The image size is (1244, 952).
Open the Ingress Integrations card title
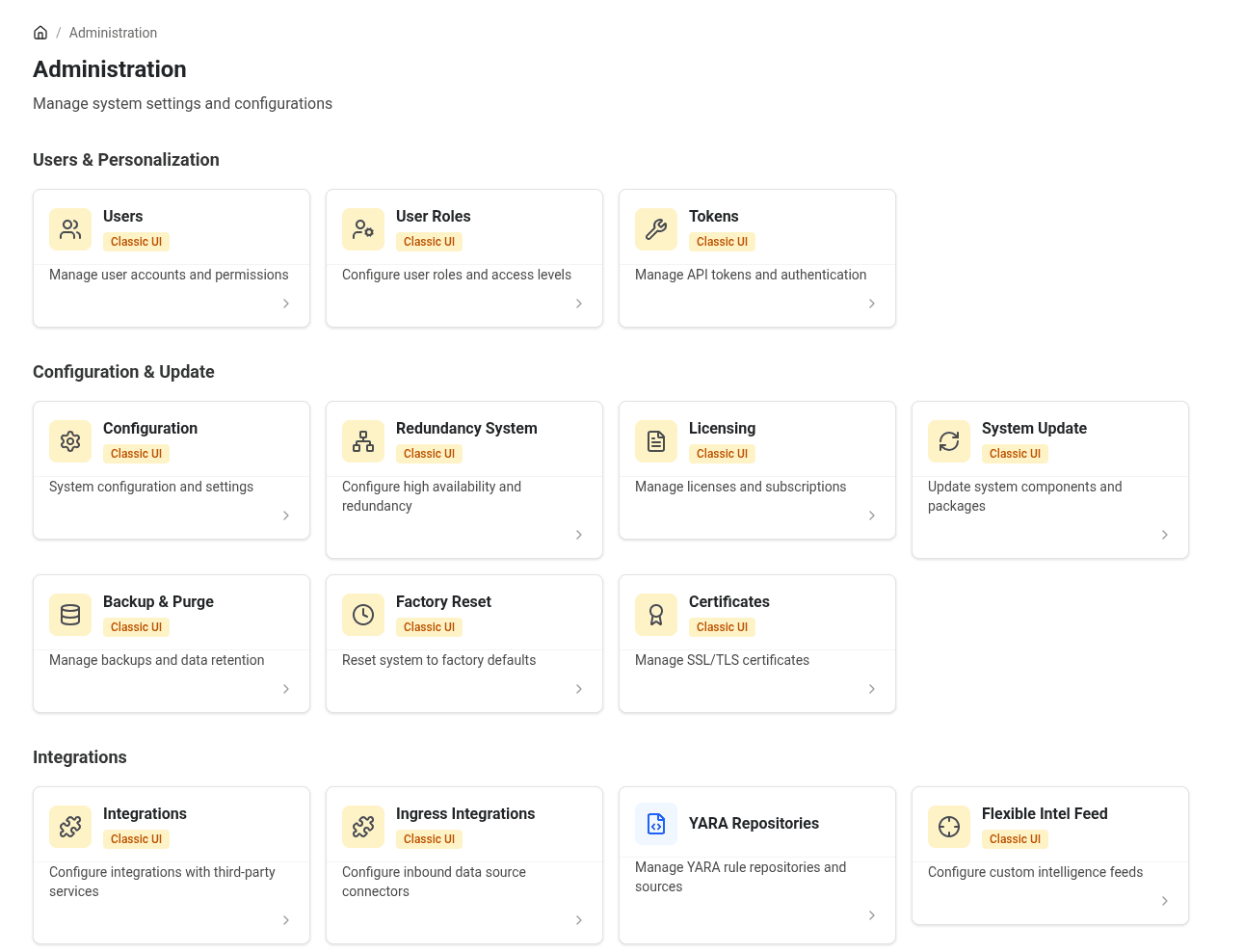[x=465, y=814]
